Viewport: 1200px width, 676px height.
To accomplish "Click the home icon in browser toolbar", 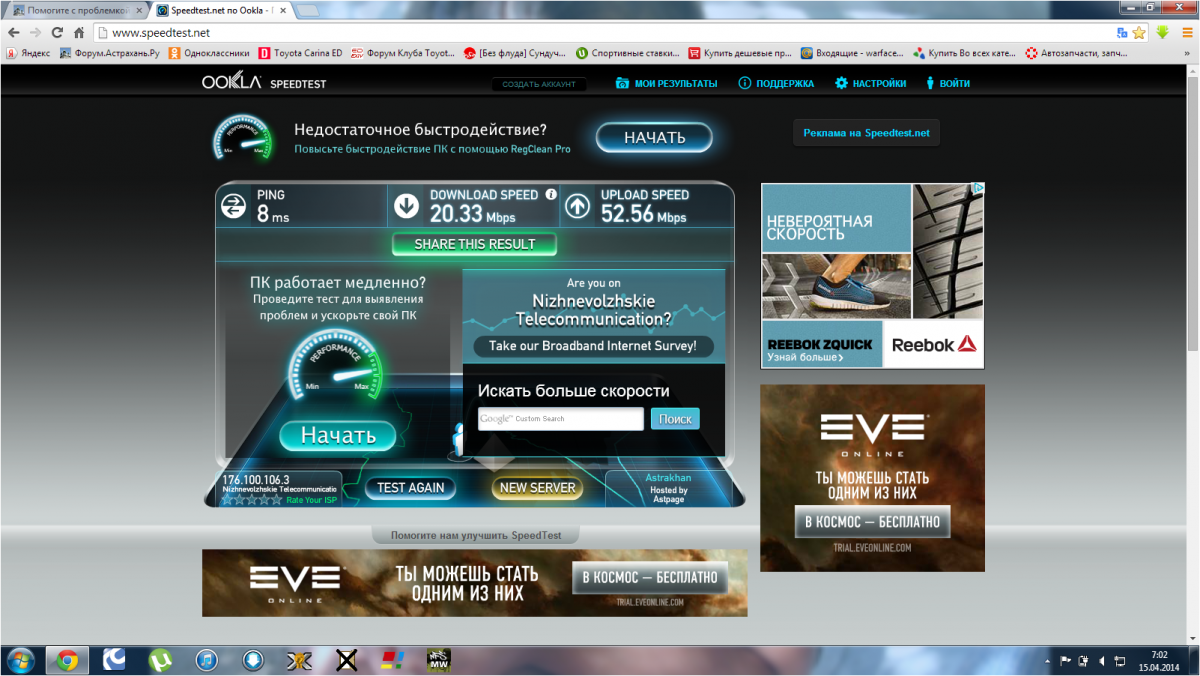I will [79, 32].
